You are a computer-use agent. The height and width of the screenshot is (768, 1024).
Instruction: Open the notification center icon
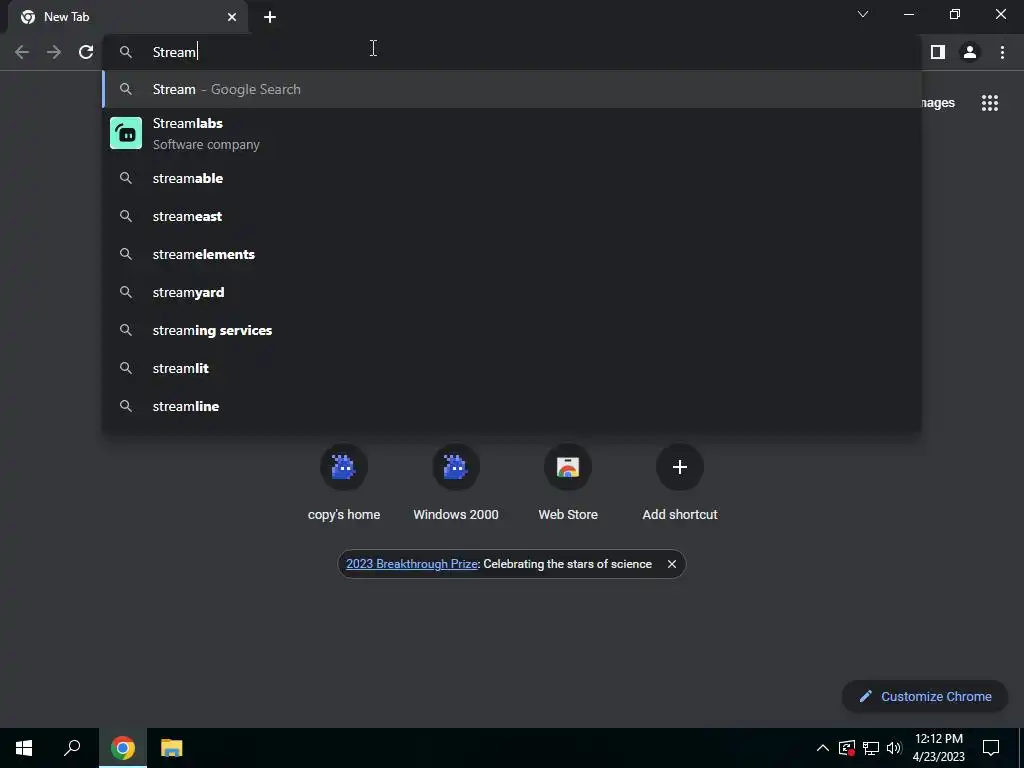click(991, 748)
